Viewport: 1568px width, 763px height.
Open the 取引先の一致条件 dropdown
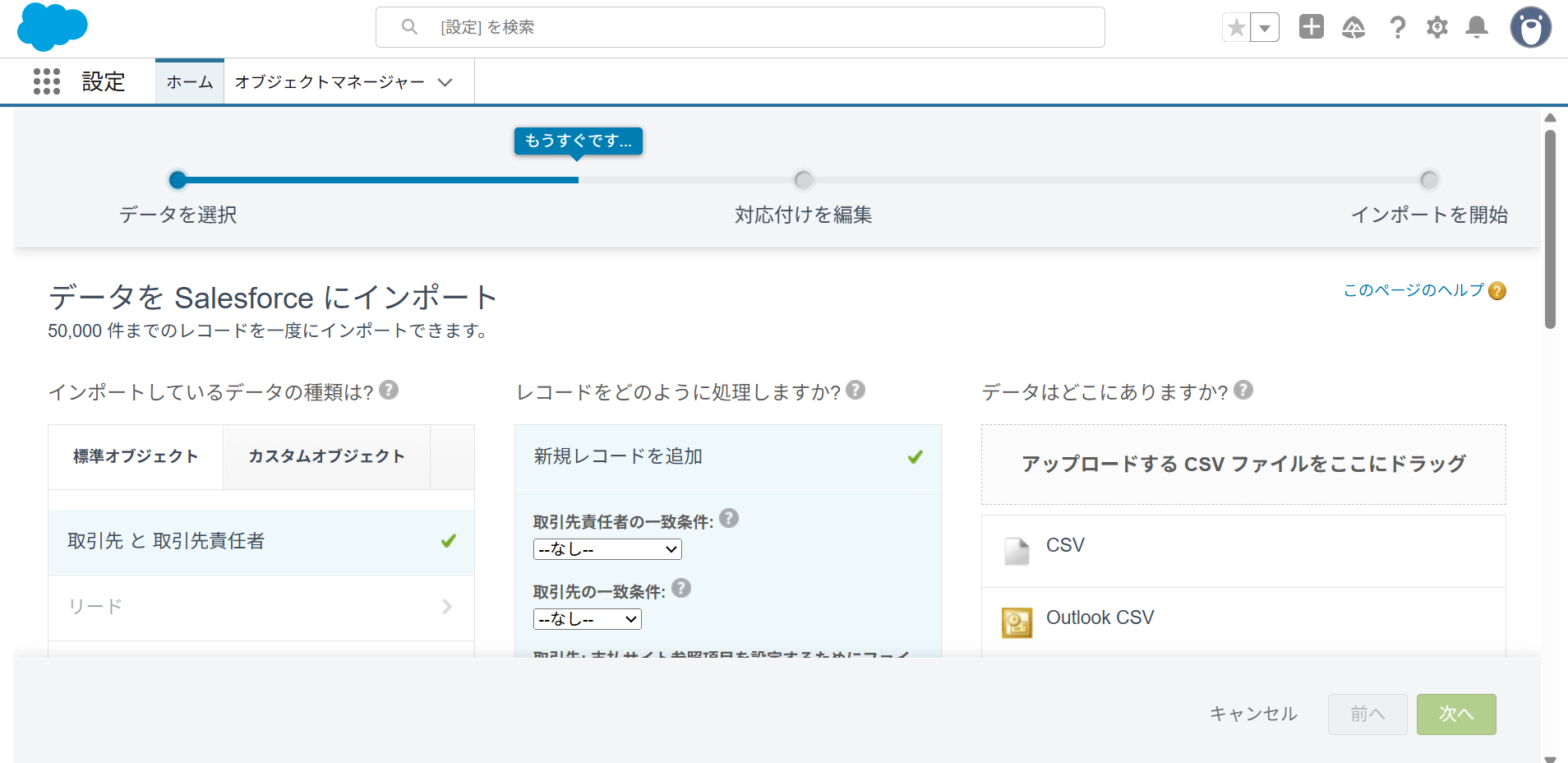[x=588, y=619]
